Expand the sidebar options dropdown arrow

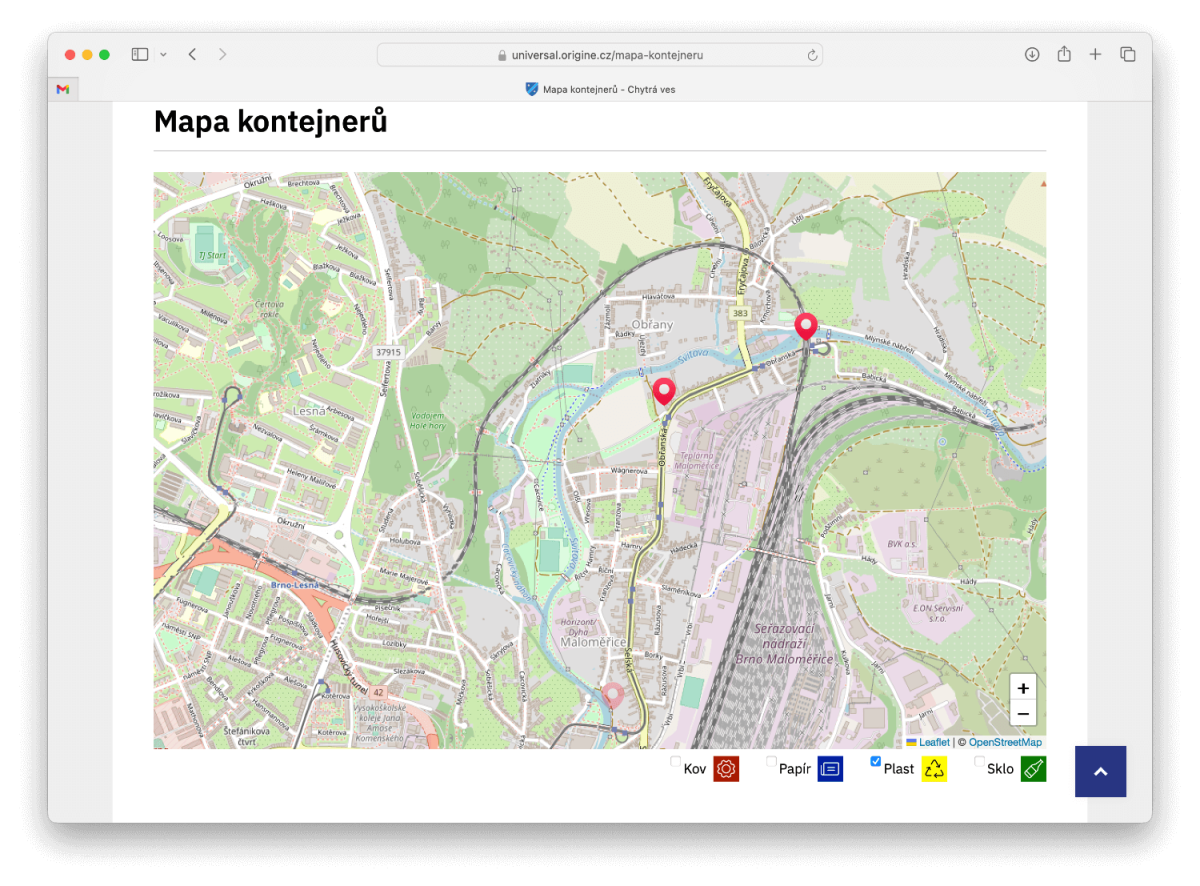click(x=163, y=55)
